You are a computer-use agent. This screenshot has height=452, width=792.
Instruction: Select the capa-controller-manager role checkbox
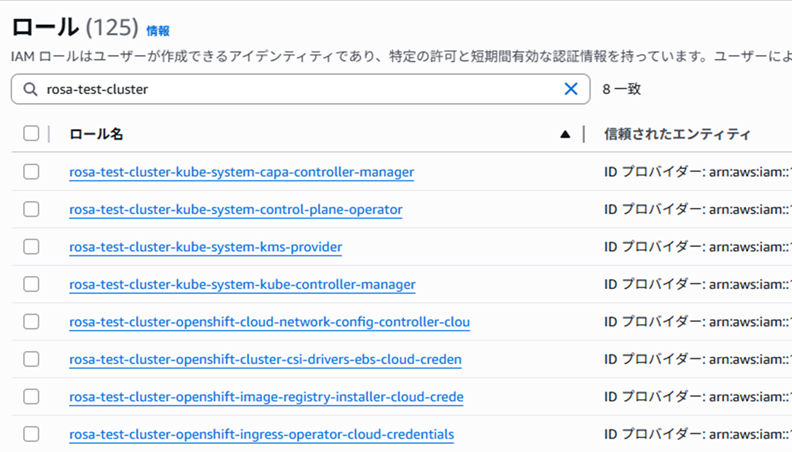(31, 172)
